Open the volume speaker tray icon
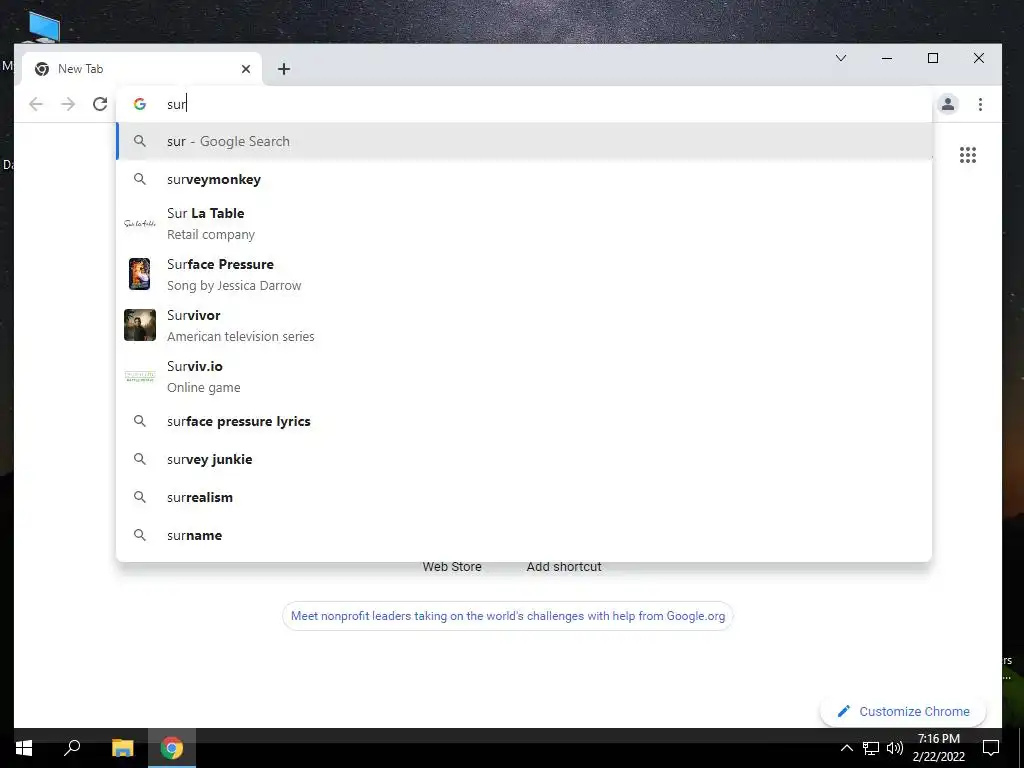 pos(895,748)
